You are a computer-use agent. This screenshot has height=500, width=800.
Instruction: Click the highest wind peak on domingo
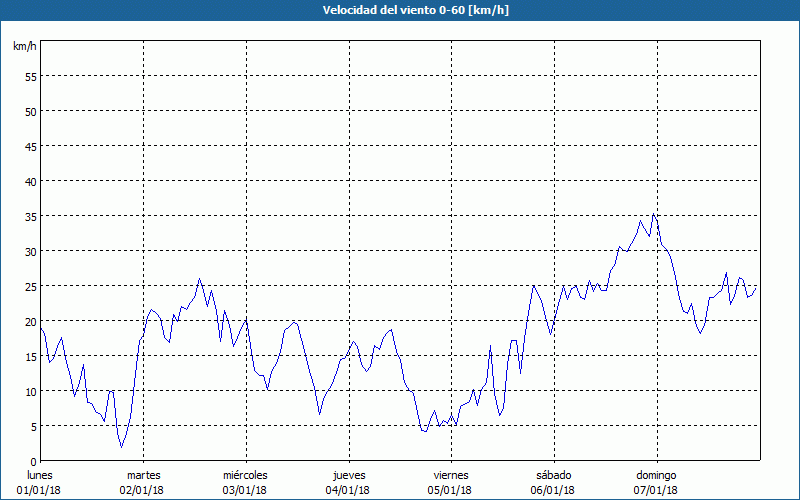point(654,213)
